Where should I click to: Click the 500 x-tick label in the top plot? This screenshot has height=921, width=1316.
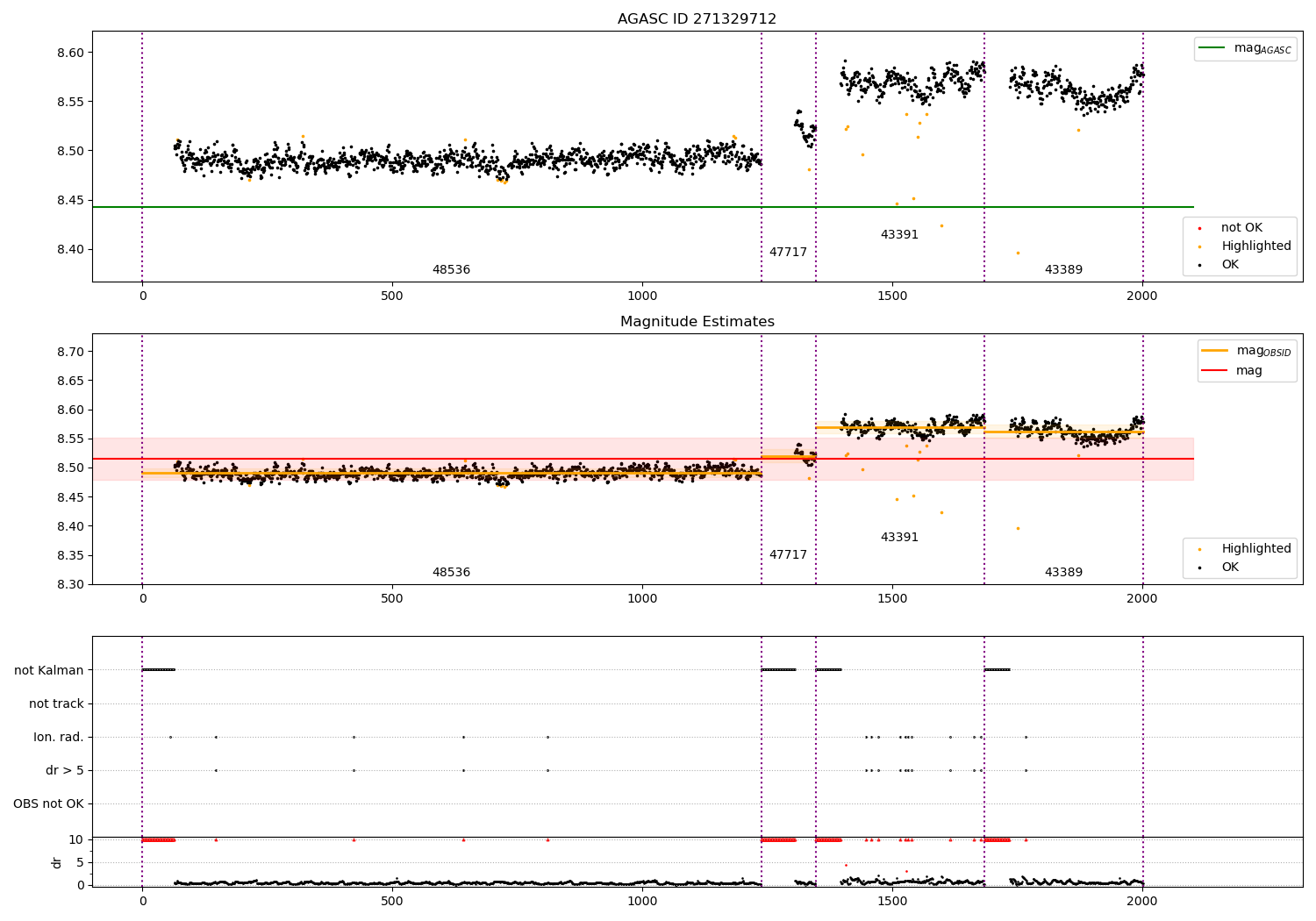(392, 296)
